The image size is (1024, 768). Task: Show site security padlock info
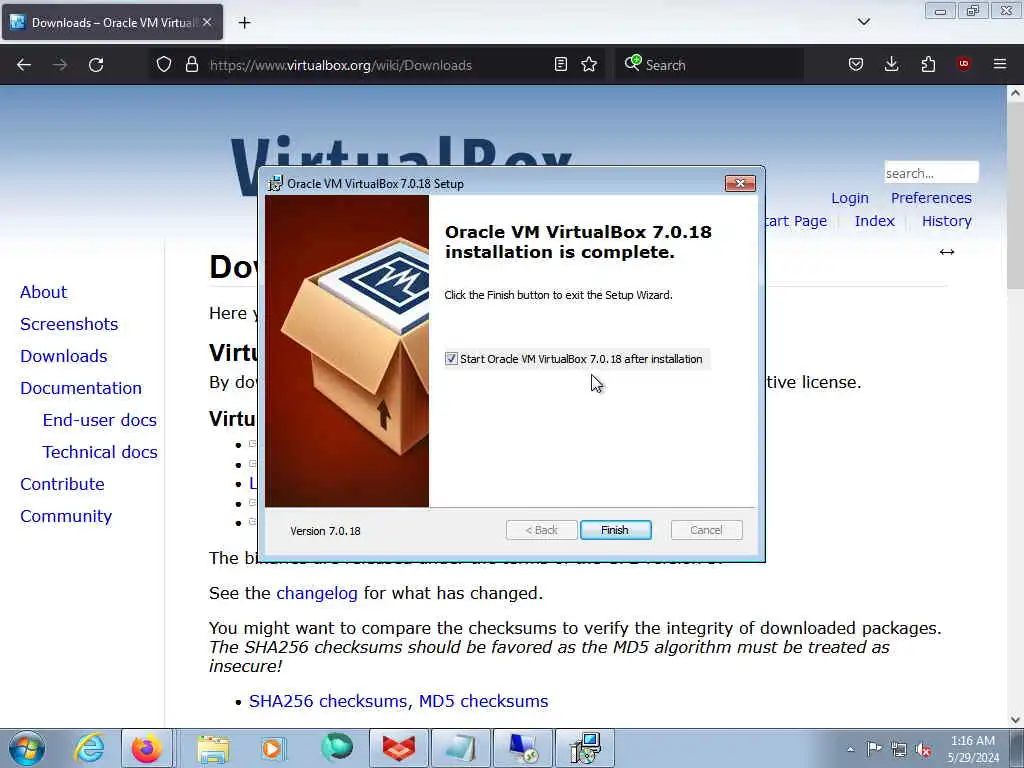pos(191,65)
